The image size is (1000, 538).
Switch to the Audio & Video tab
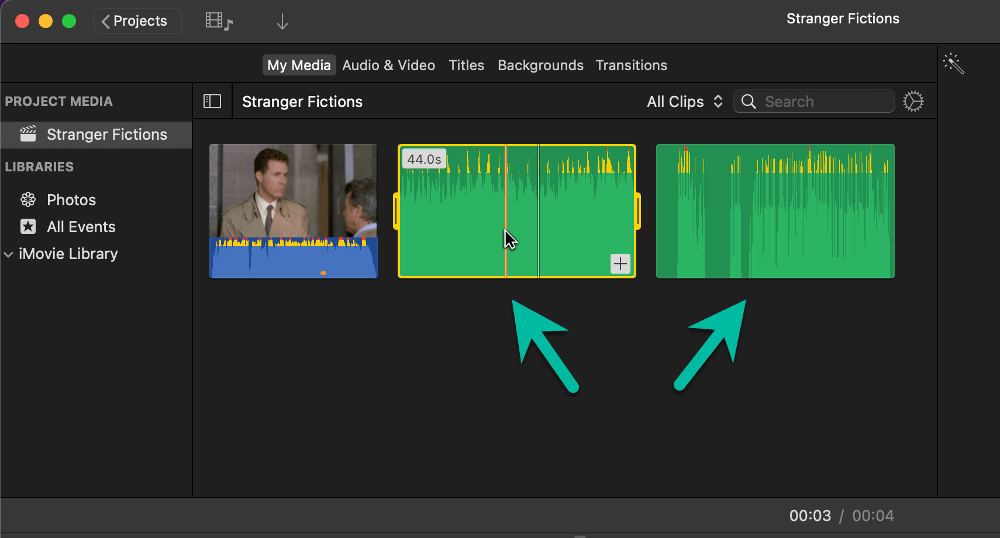coord(388,65)
